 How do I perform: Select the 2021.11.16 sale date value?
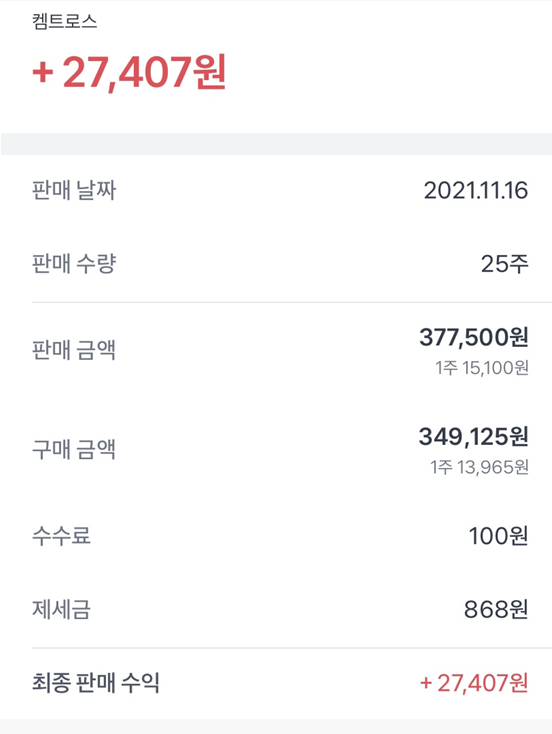[x=476, y=191]
